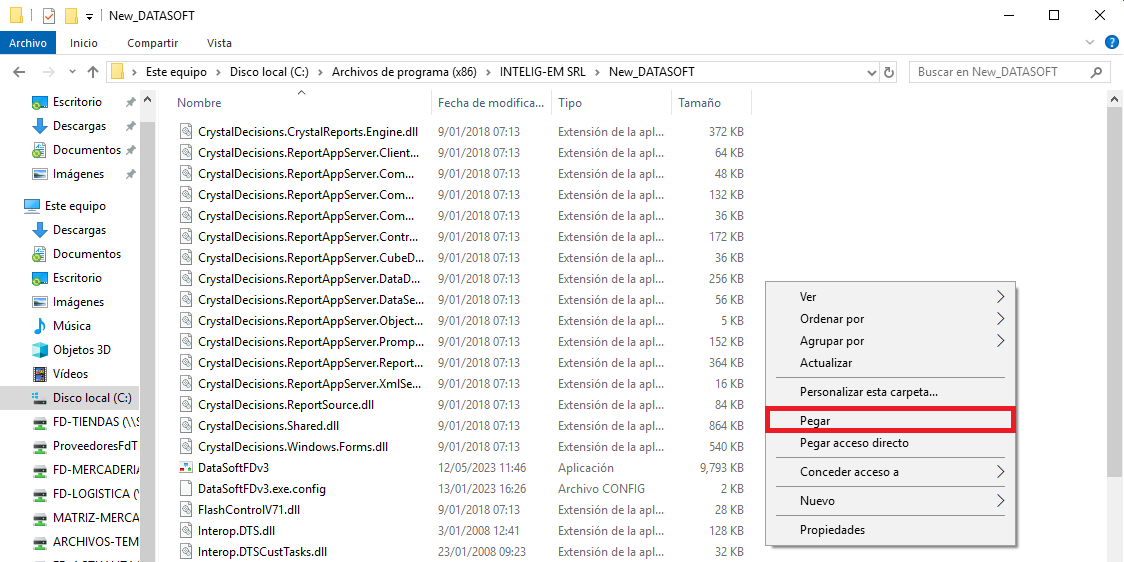Click the Objetos 3D icon in sidebar
Screen dimensions: 1124x562
(x=40, y=350)
